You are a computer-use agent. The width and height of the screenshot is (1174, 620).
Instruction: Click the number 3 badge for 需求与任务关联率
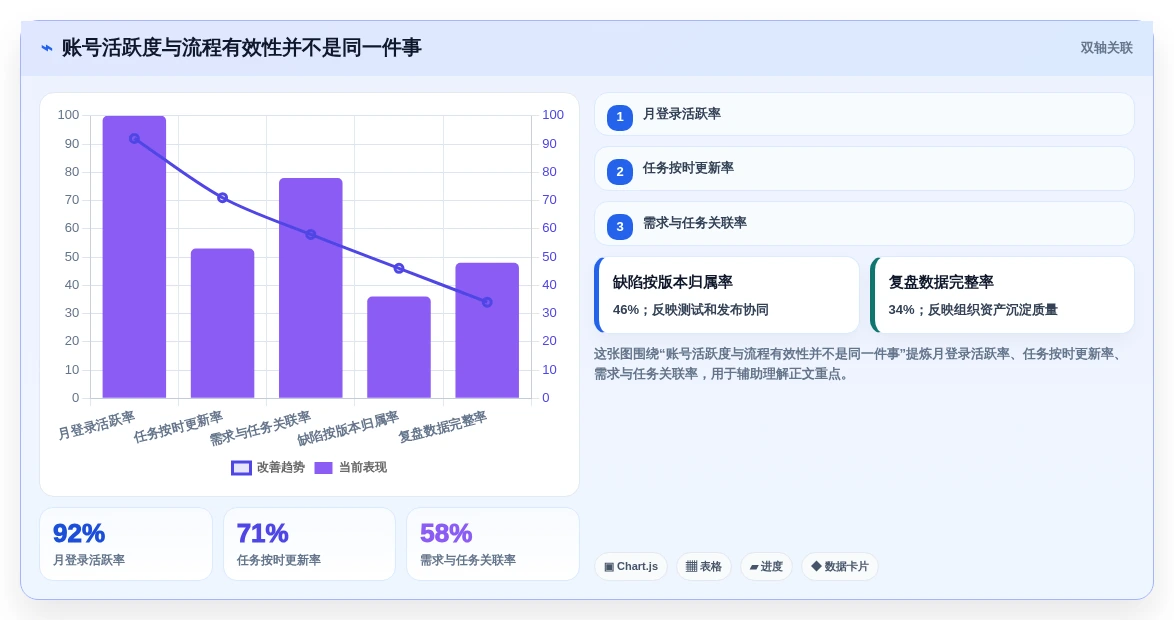(x=620, y=226)
